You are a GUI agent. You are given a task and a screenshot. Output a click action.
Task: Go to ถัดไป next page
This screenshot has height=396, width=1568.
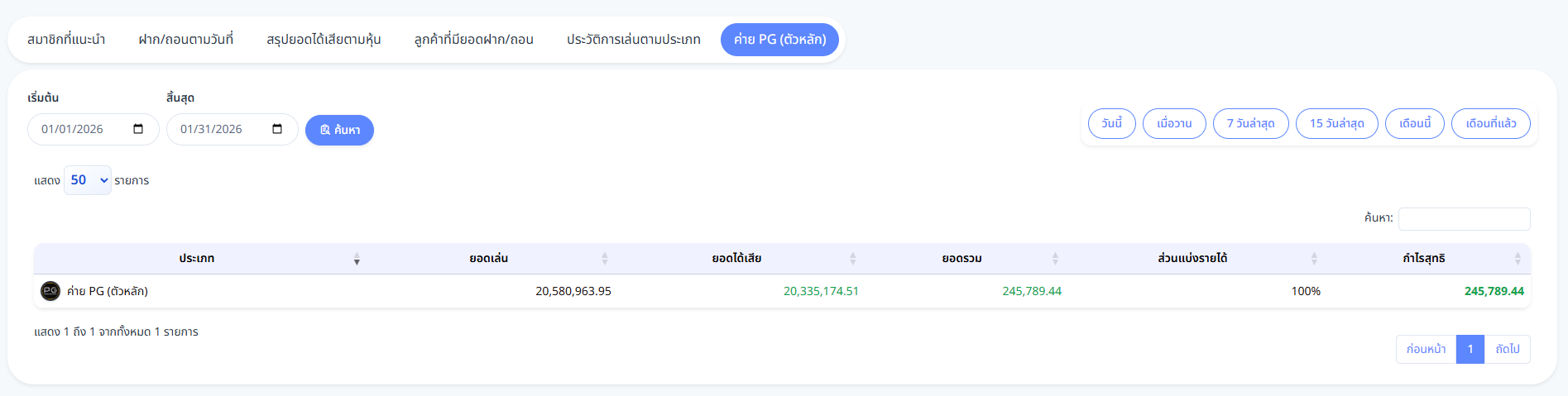tap(1508, 349)
